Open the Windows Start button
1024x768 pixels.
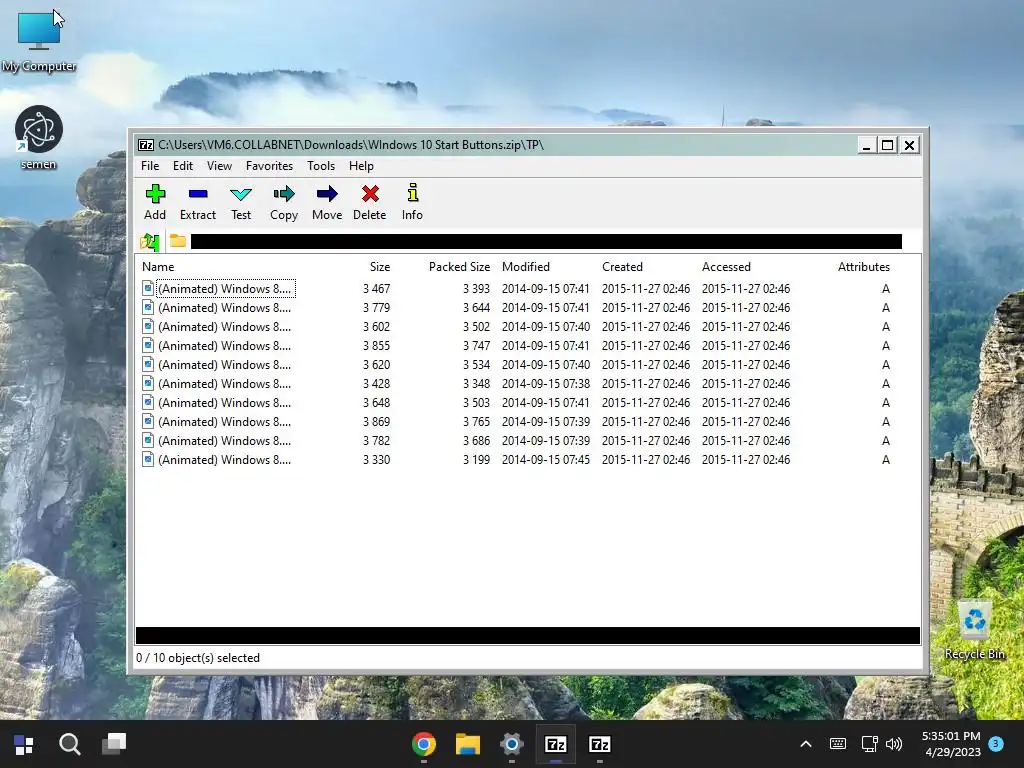click(24, 744)
